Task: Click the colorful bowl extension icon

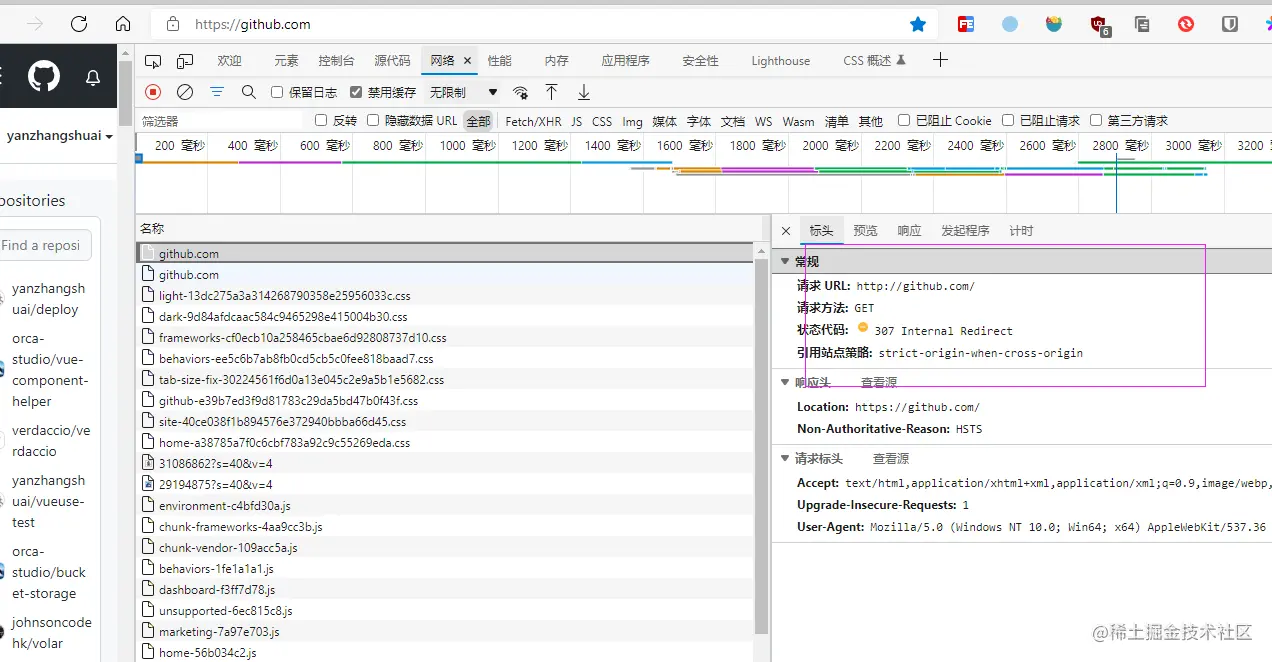Action: (x=1054, y=24)
